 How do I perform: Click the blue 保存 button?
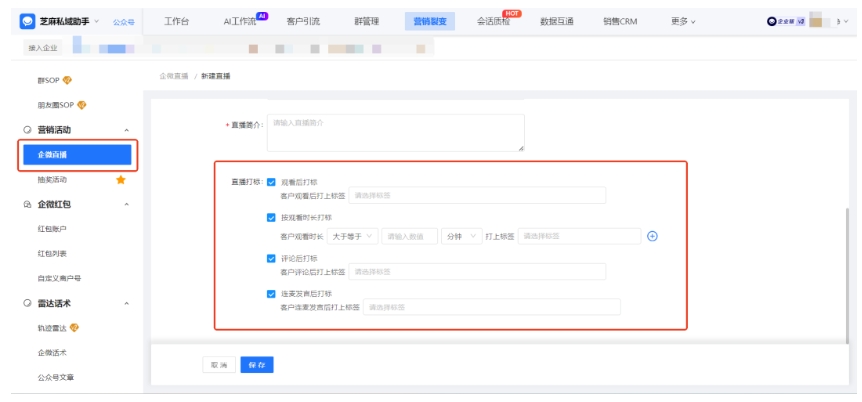point(257,365)
